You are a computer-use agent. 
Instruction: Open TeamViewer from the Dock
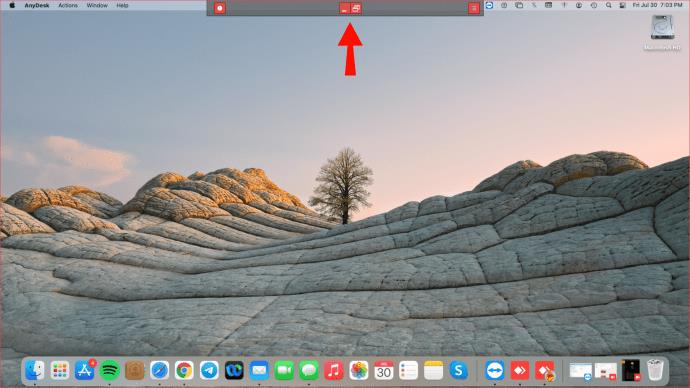(x=495, y=370)
